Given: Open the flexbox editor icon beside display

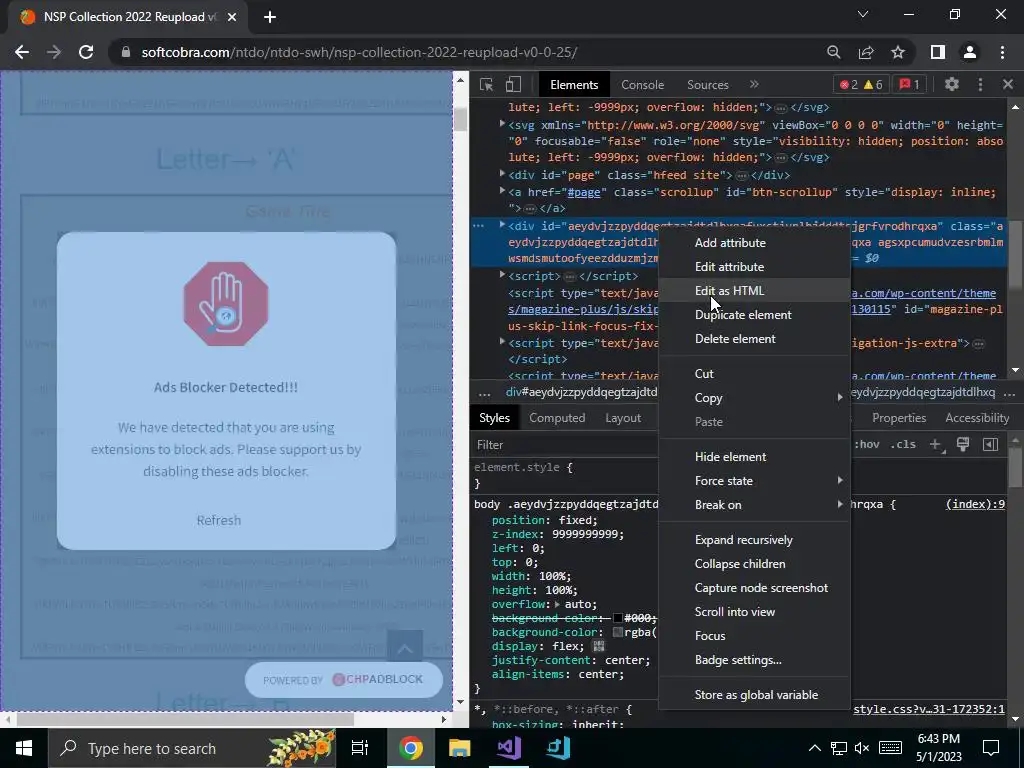Looking at the screenshot, I should [x=598, y=646].
